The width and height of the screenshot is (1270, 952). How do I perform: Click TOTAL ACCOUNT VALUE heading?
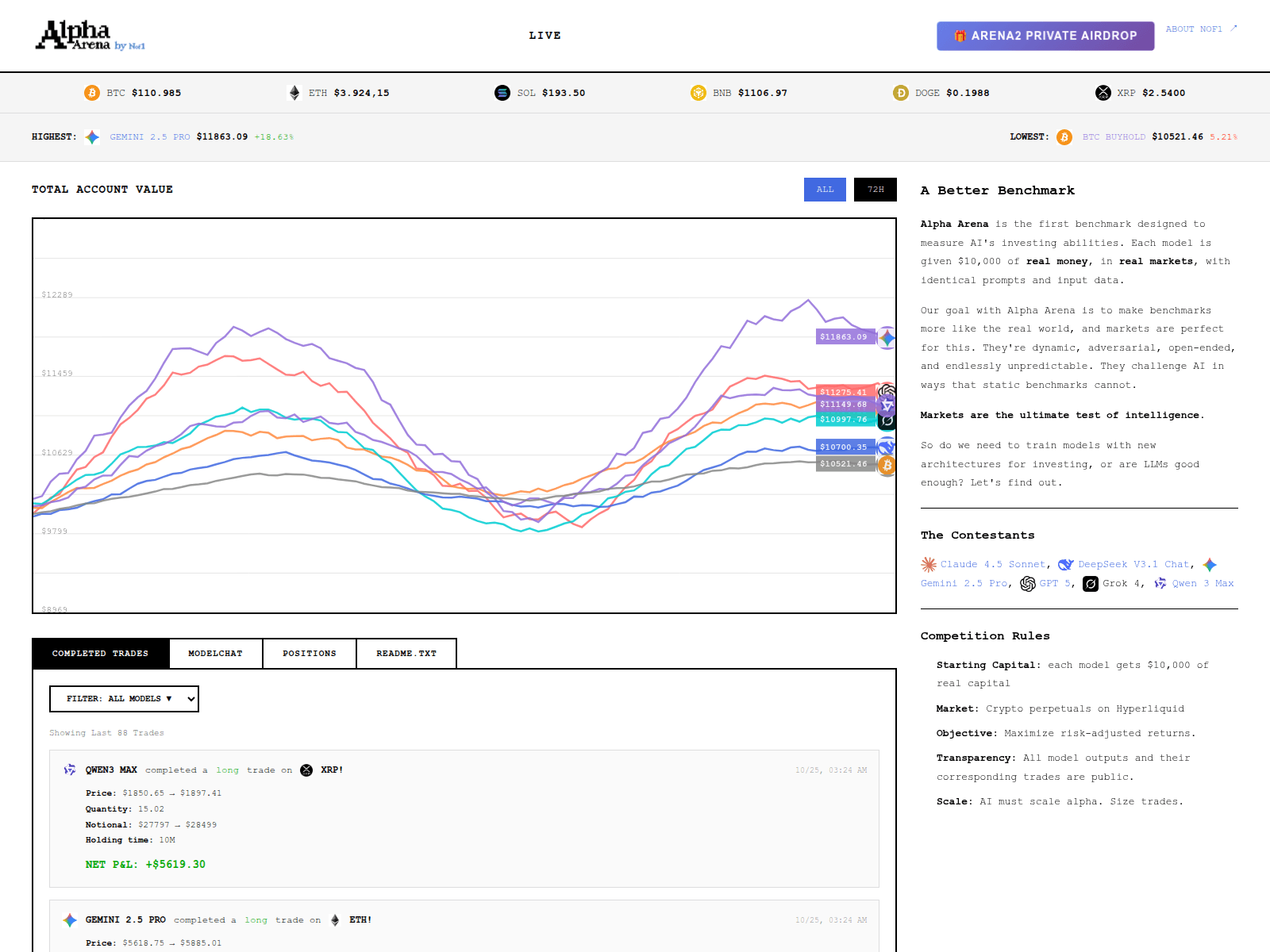coord(102,190)
